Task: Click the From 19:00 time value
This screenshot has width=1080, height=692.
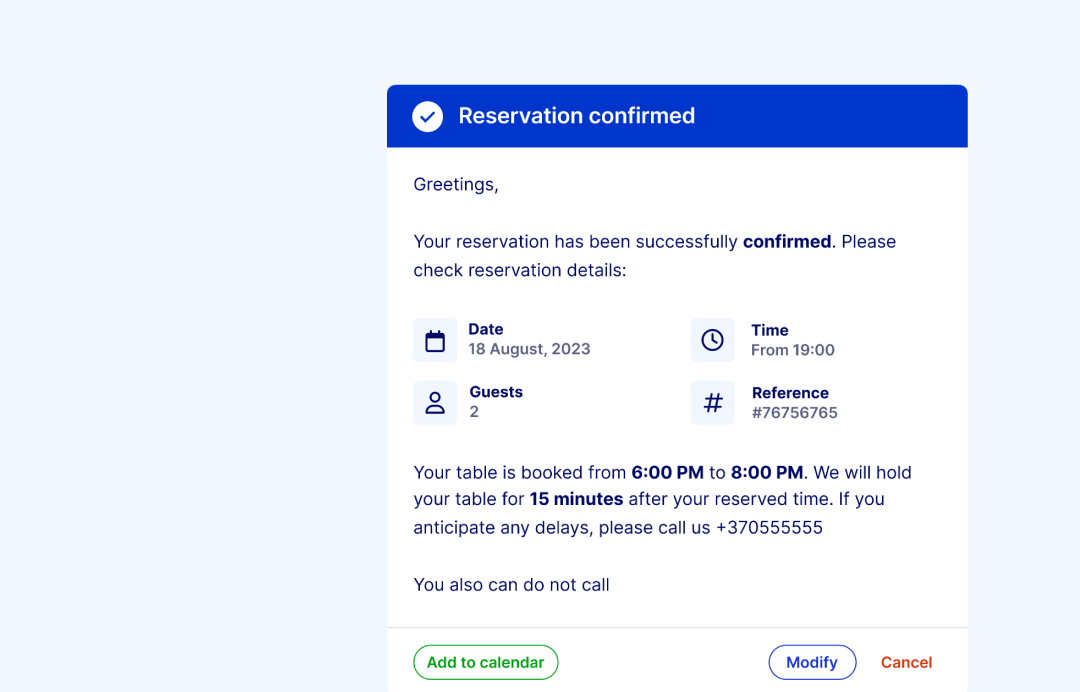Action: coord(793,350)
